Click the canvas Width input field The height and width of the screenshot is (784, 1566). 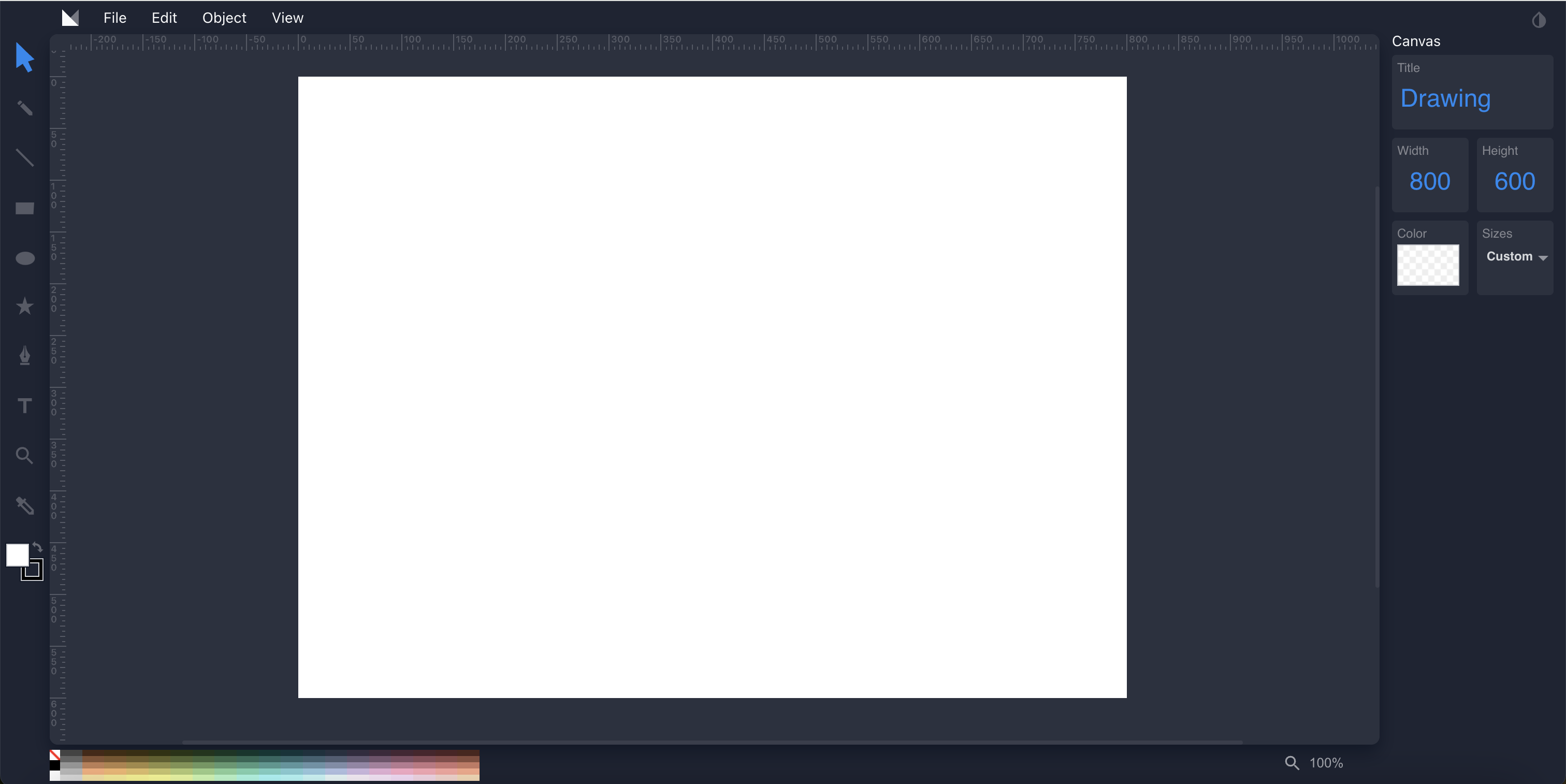(1430, 181)
